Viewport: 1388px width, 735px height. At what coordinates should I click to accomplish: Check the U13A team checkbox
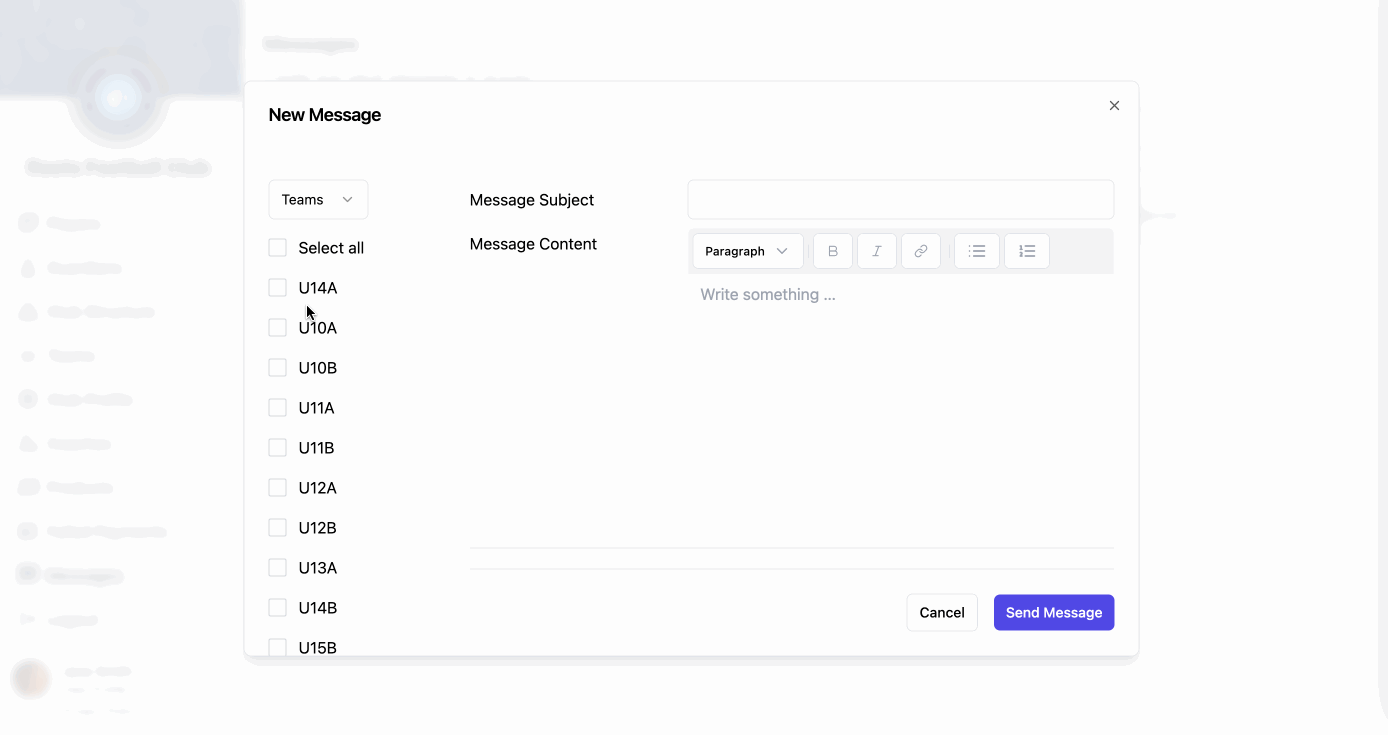[x=278, y=567]
